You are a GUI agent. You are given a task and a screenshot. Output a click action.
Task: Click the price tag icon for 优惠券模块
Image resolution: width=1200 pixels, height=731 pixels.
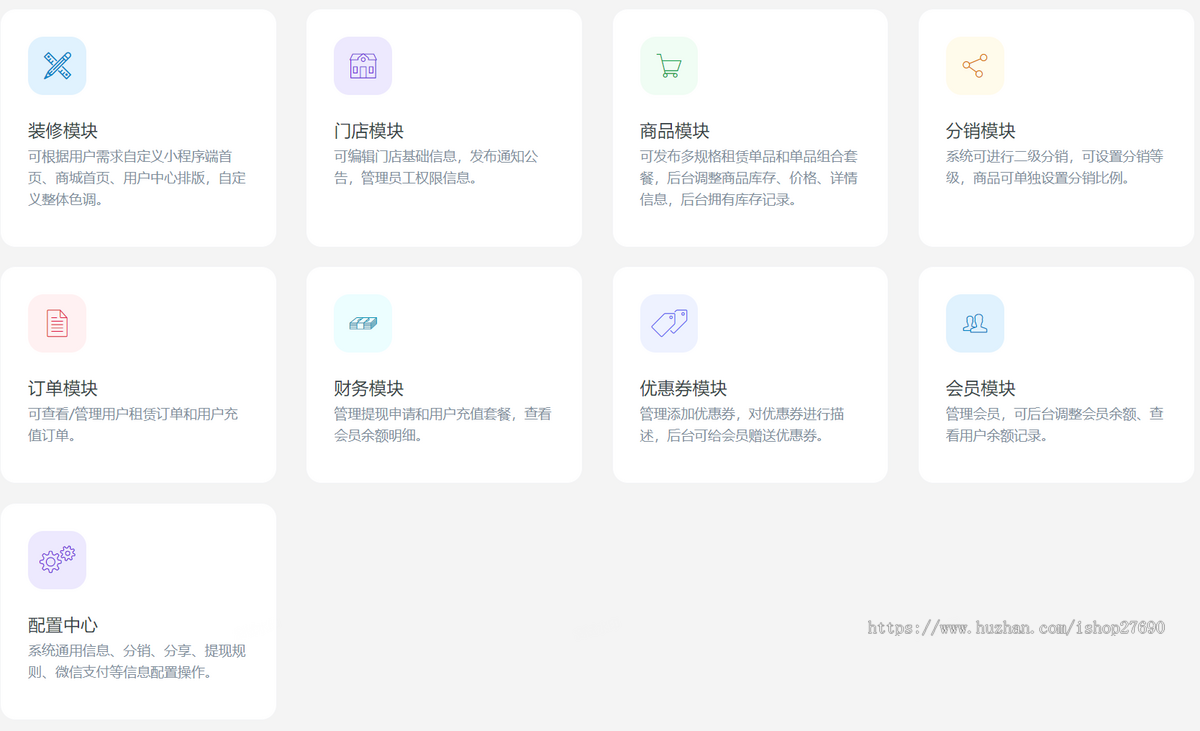pos(669,323)
